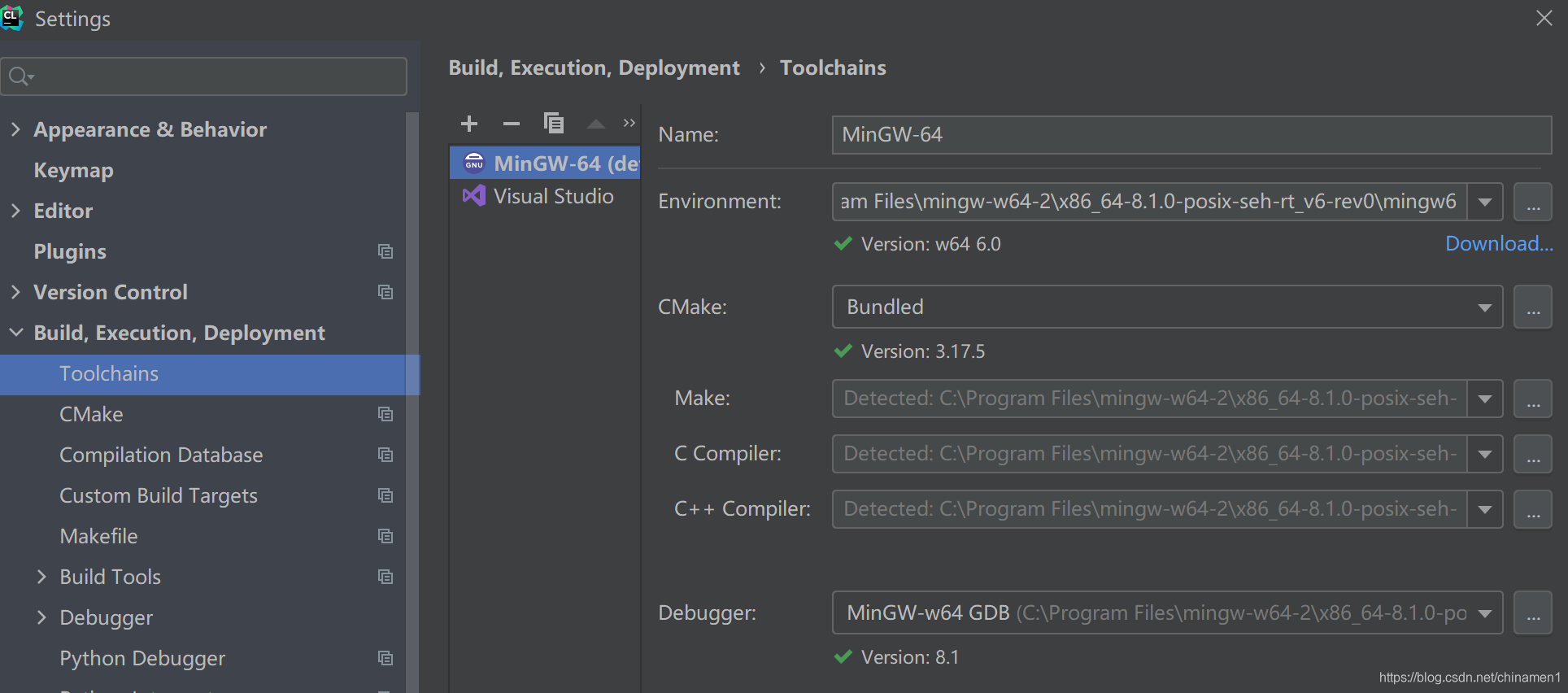Screen dimensions: 1568x693
Task: Open CMake settings page
Action: tap(91, 414)
